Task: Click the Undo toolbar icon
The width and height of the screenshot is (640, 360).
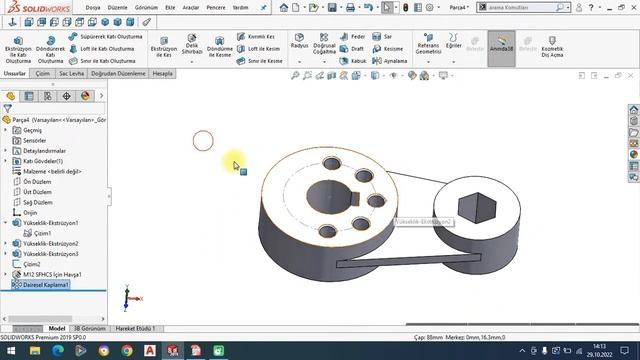Action: click(x=368, y=7)
